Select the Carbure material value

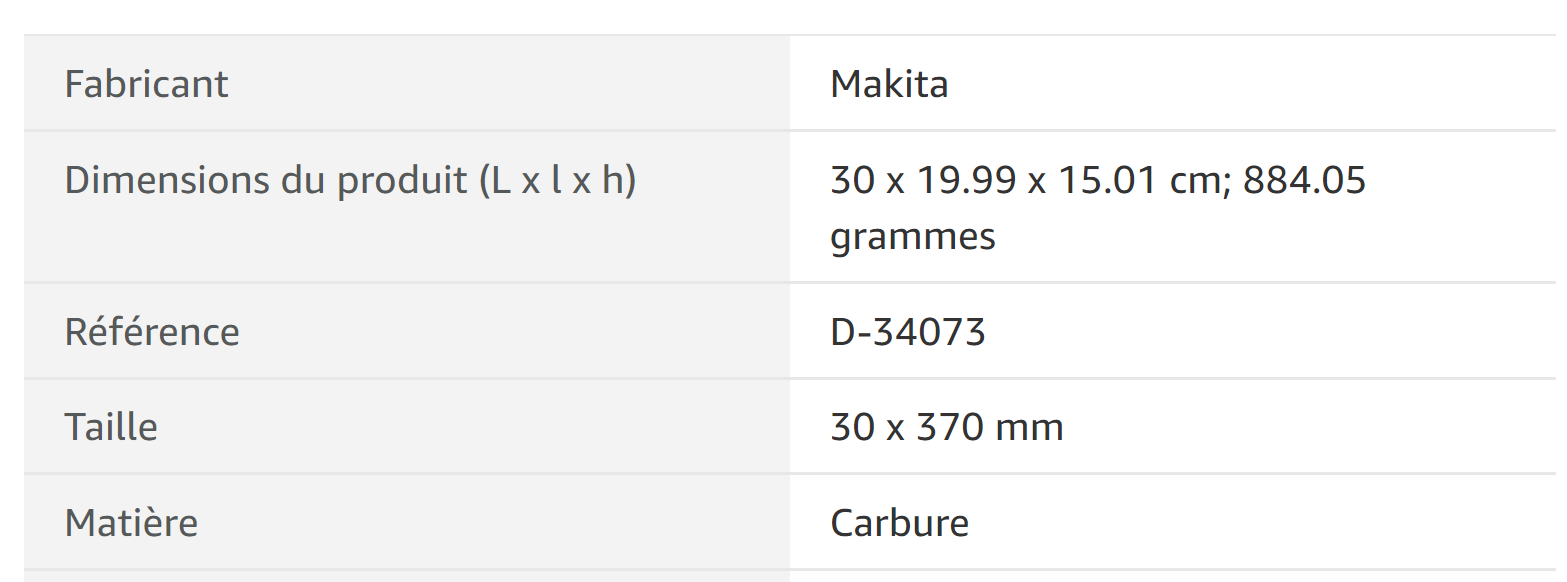[x=899, y=523]
